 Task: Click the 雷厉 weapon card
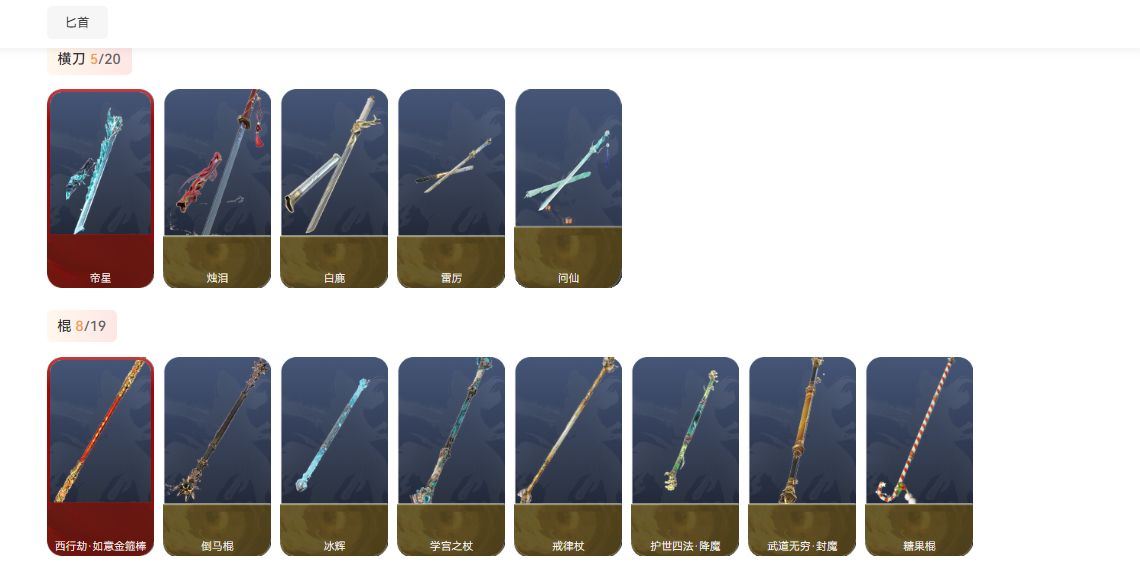click(x=451, y=188)
